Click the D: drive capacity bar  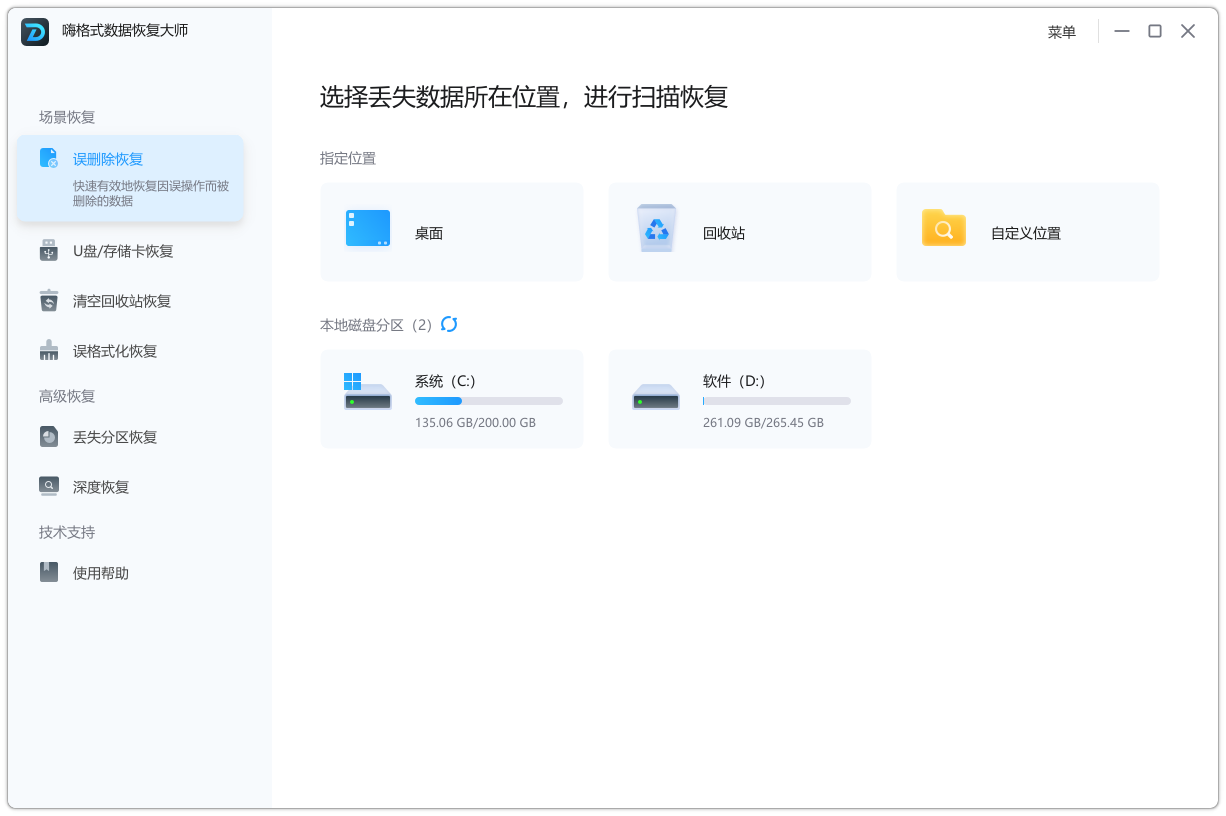(776, 401)
